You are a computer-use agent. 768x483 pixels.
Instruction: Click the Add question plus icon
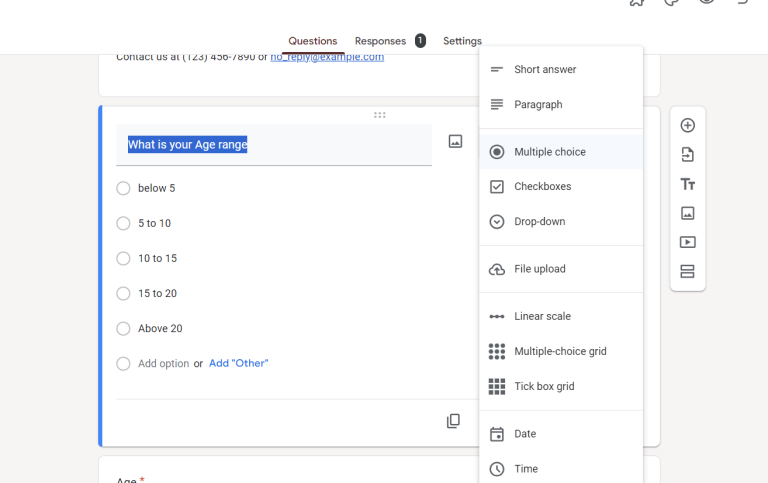coord(687,125)
